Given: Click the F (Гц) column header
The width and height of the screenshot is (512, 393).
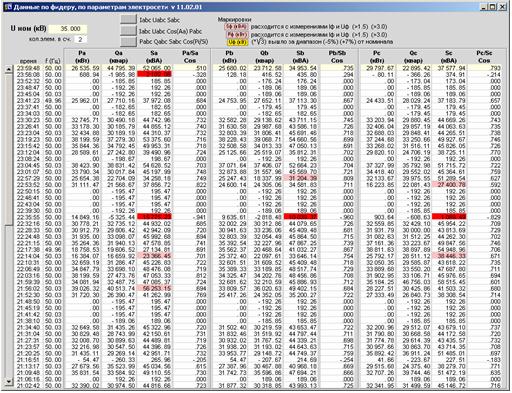Looking at the screenshot, I should coord(53,61).
